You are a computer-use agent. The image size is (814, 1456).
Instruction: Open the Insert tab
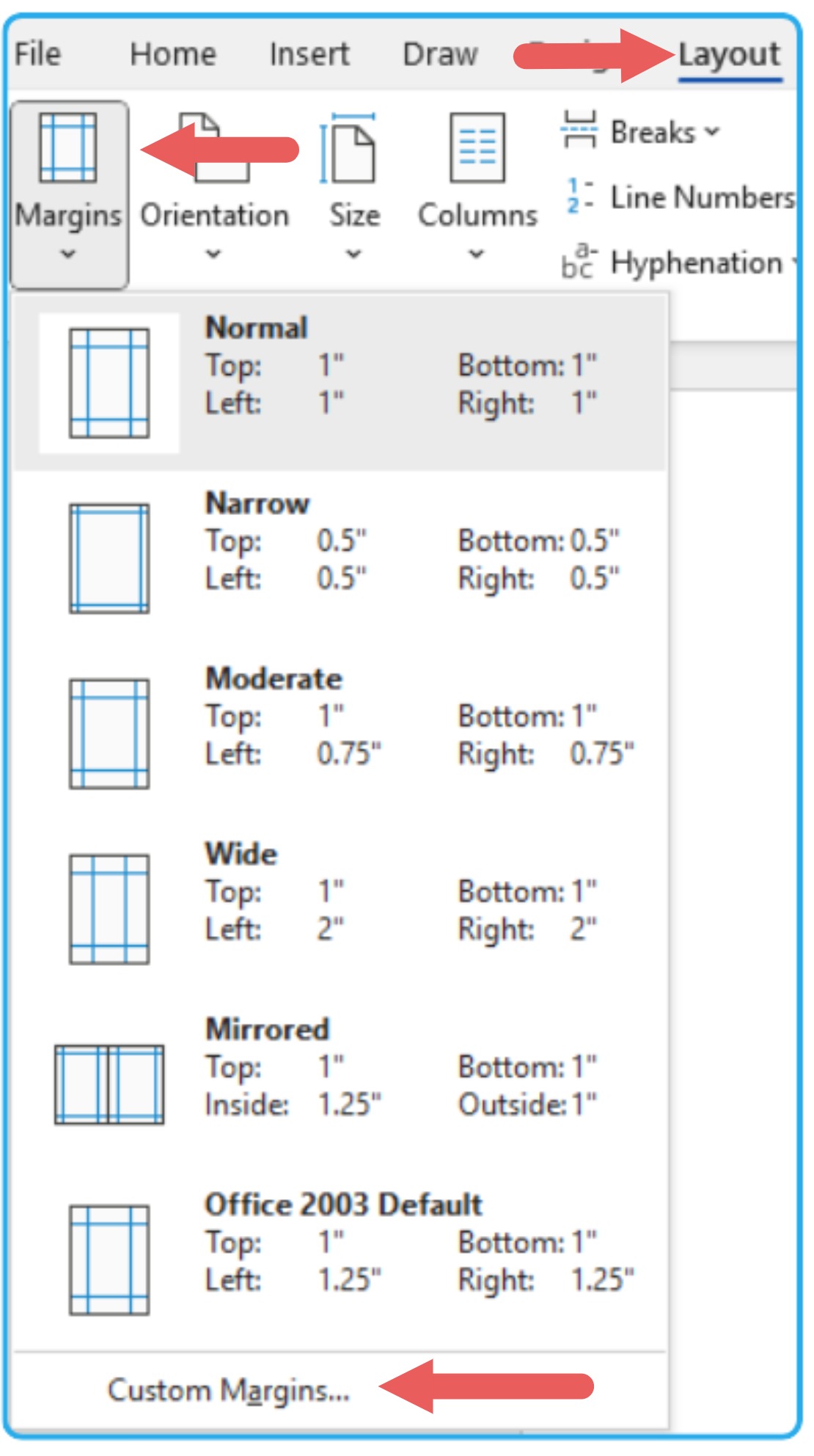coord(308,54)
